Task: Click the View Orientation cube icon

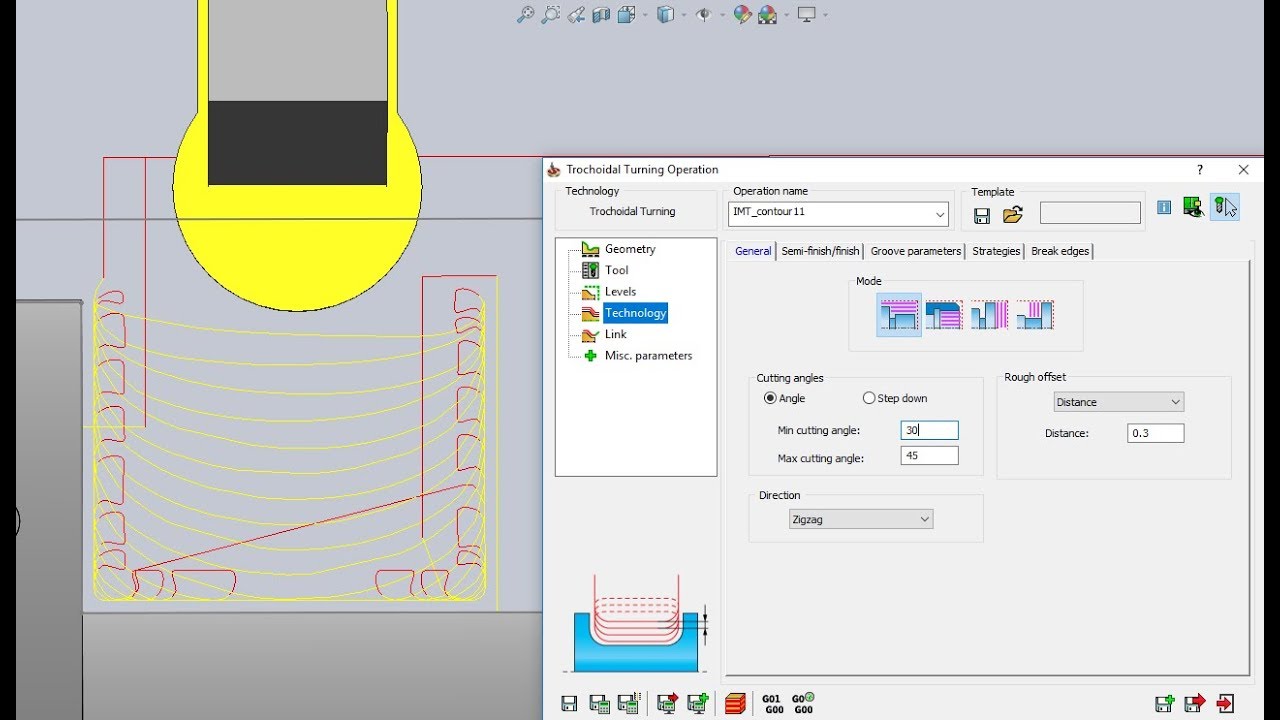Action: [x=627, y=14]
